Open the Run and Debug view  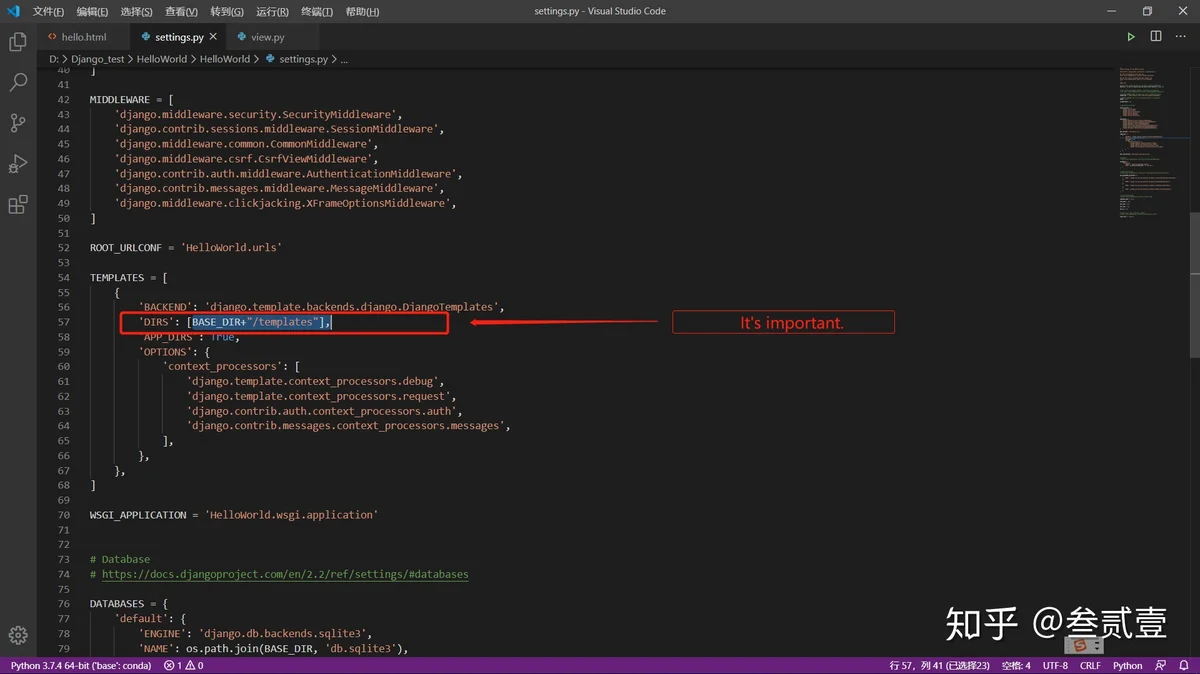18,164
